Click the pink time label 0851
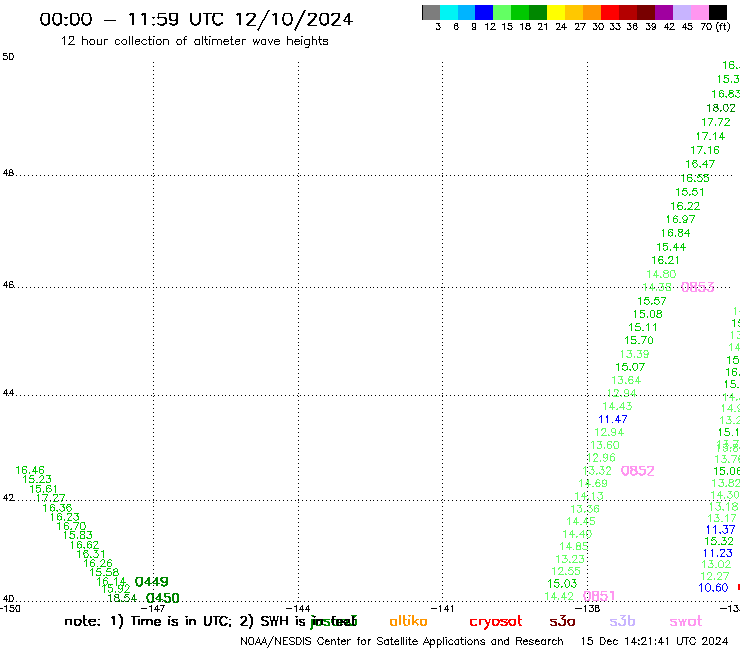This screenshot has width=740, height=650. click(x=599, y=596)
